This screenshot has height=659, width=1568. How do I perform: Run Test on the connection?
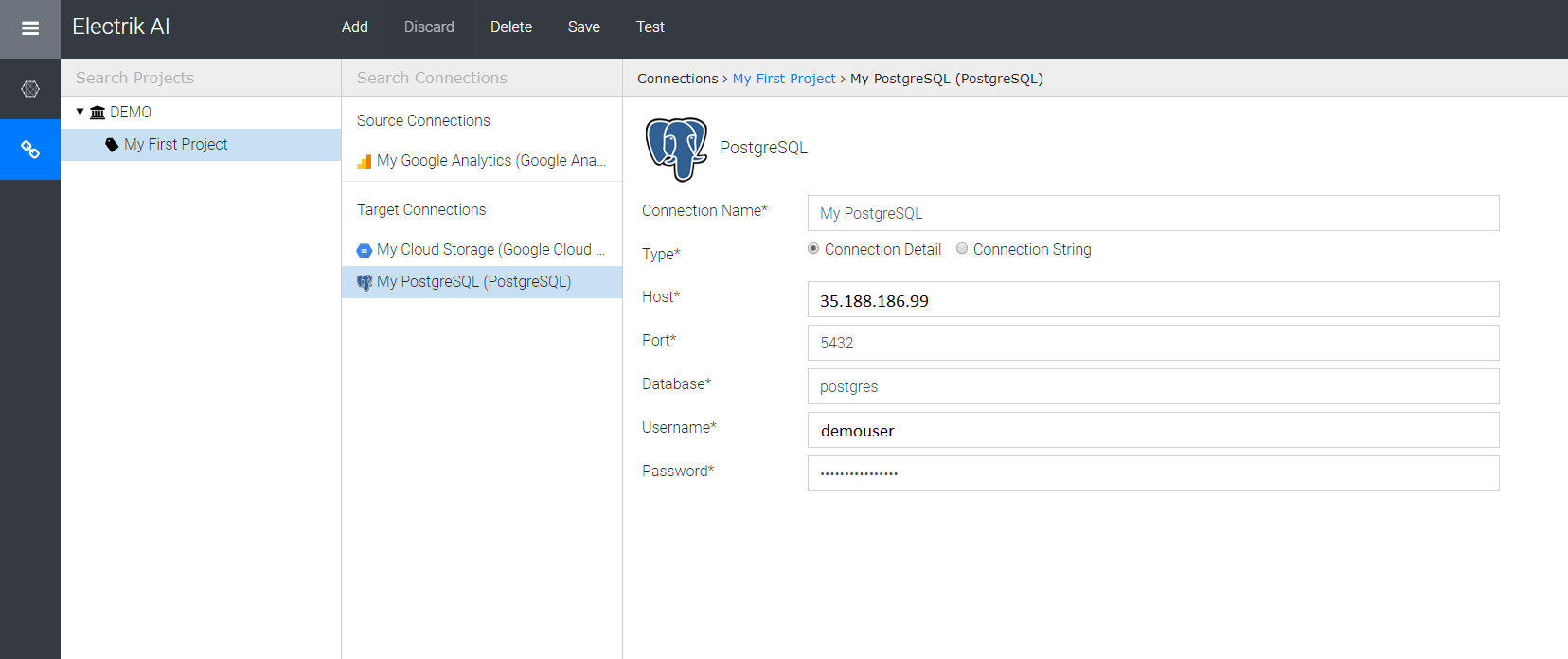(x=650, y=27)
